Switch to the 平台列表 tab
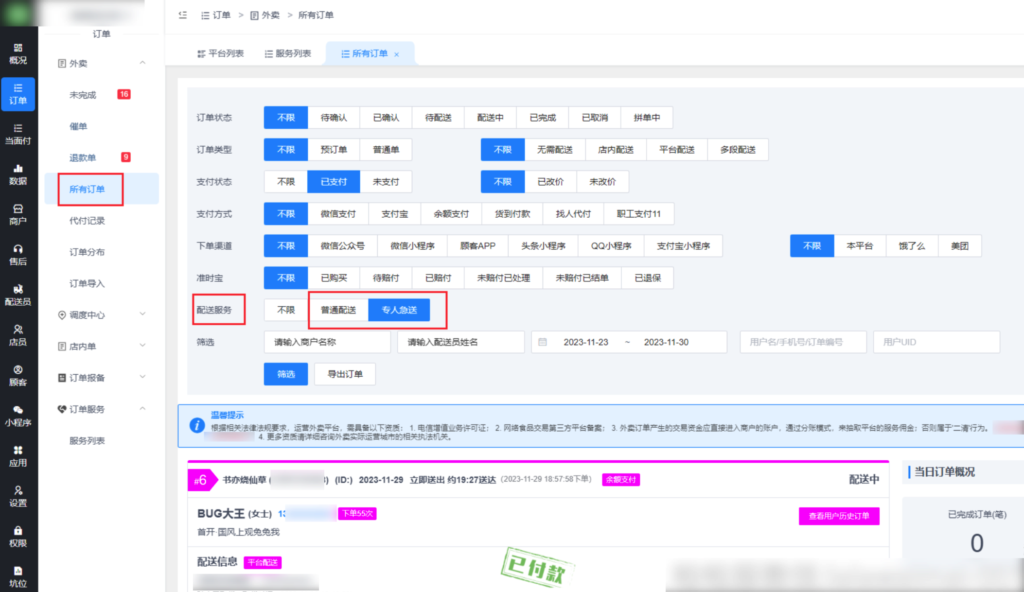The height and width of the screenshot is (592, 1024). coord(219,54)
